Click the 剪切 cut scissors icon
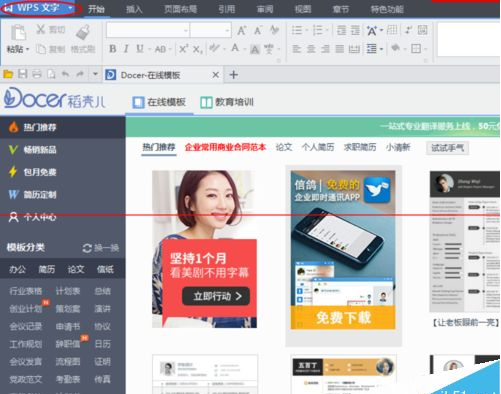The width and height of the screenshot is (501, 394). click(41, 29)
